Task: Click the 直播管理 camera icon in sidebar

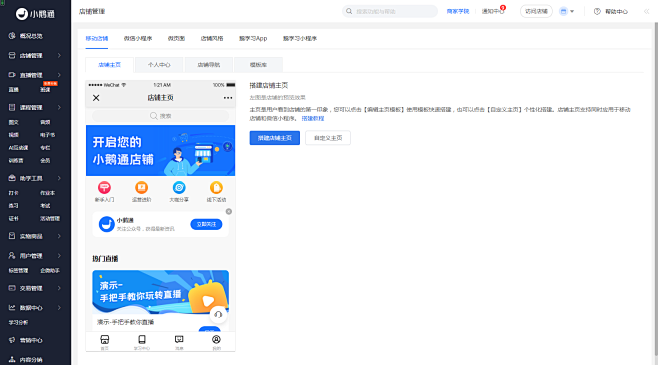Action: [x=12, y=75]
